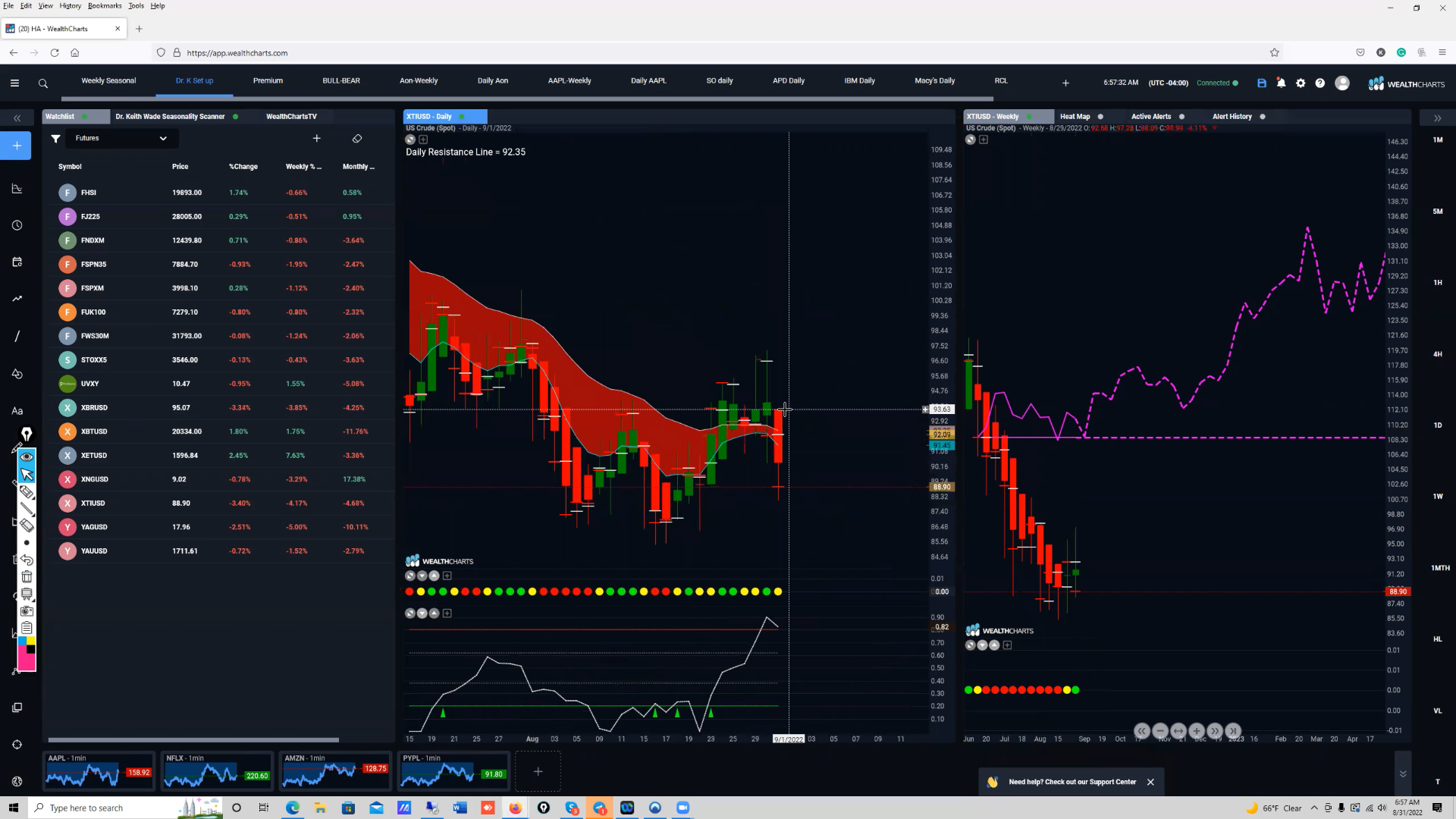Image resolution: width=1456 pixels, height=819 pixels.
Task: Toggle the eye visibility in drawing toolbar
Action: (27, 457)
